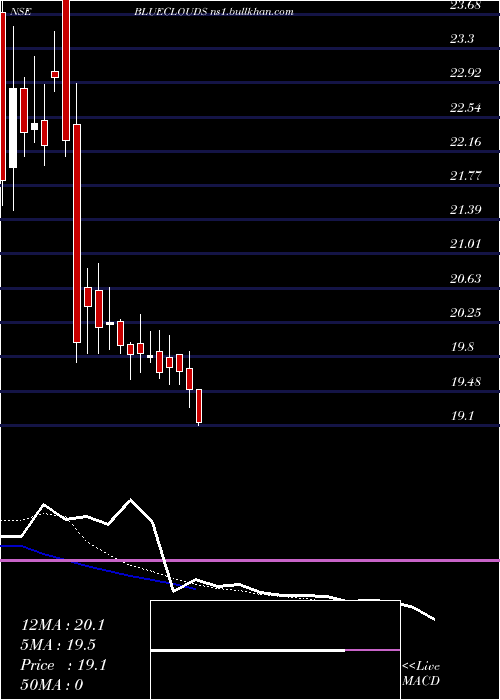Viewport: 500px width, 700px height.
Task: Click the 21.77 price axis label
Action: [x=465, y=176]
